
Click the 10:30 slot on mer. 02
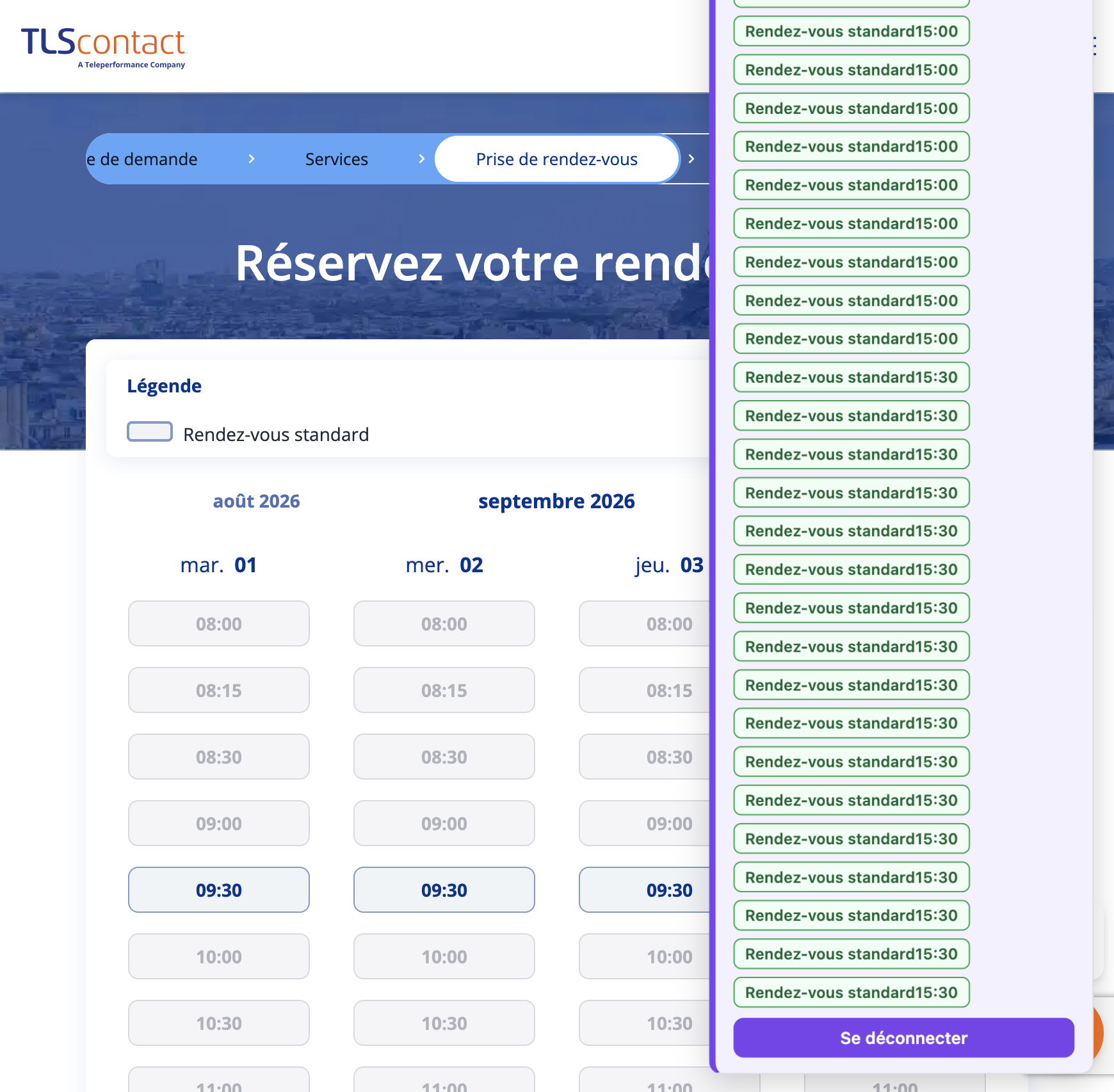pos(444,1023)
